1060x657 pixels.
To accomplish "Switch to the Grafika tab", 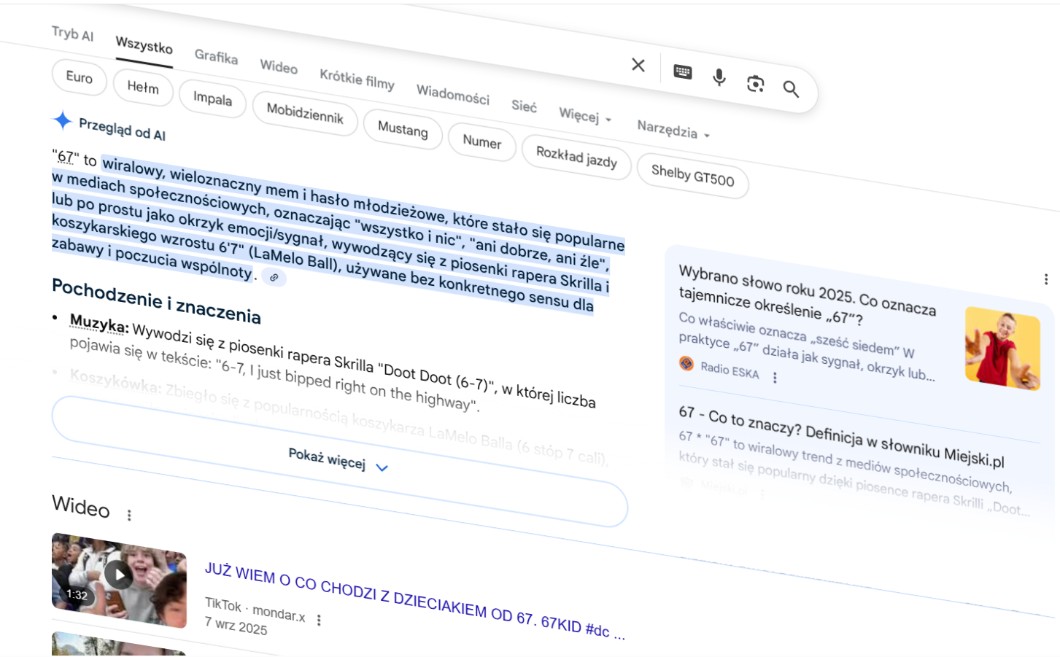I will [x=216, y=57].
